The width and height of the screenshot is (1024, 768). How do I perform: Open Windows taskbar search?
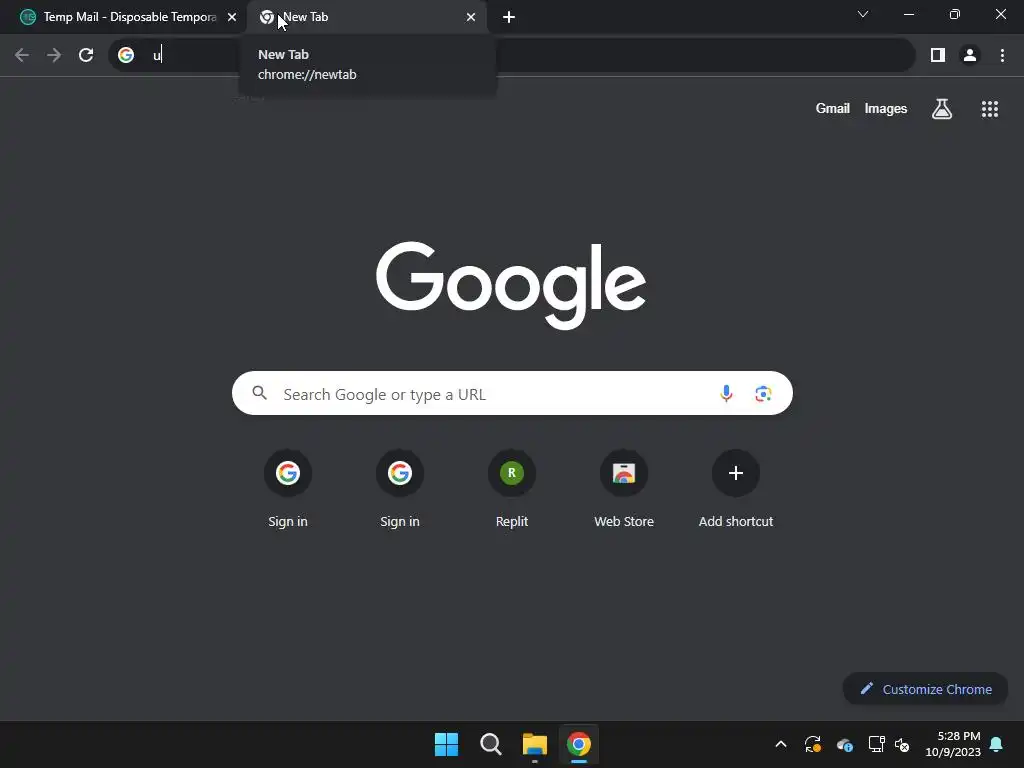(490, 744)
